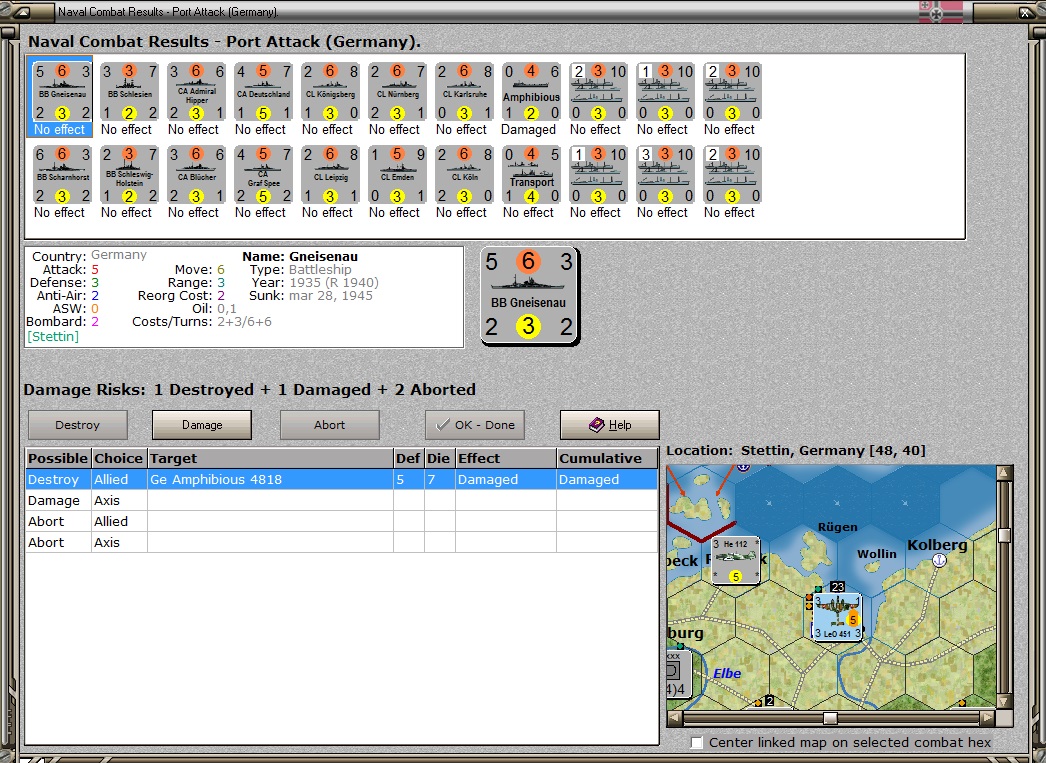Open Help for naval combat results
This screenshot has height=763, width=1046.
[x=610, y=425]
